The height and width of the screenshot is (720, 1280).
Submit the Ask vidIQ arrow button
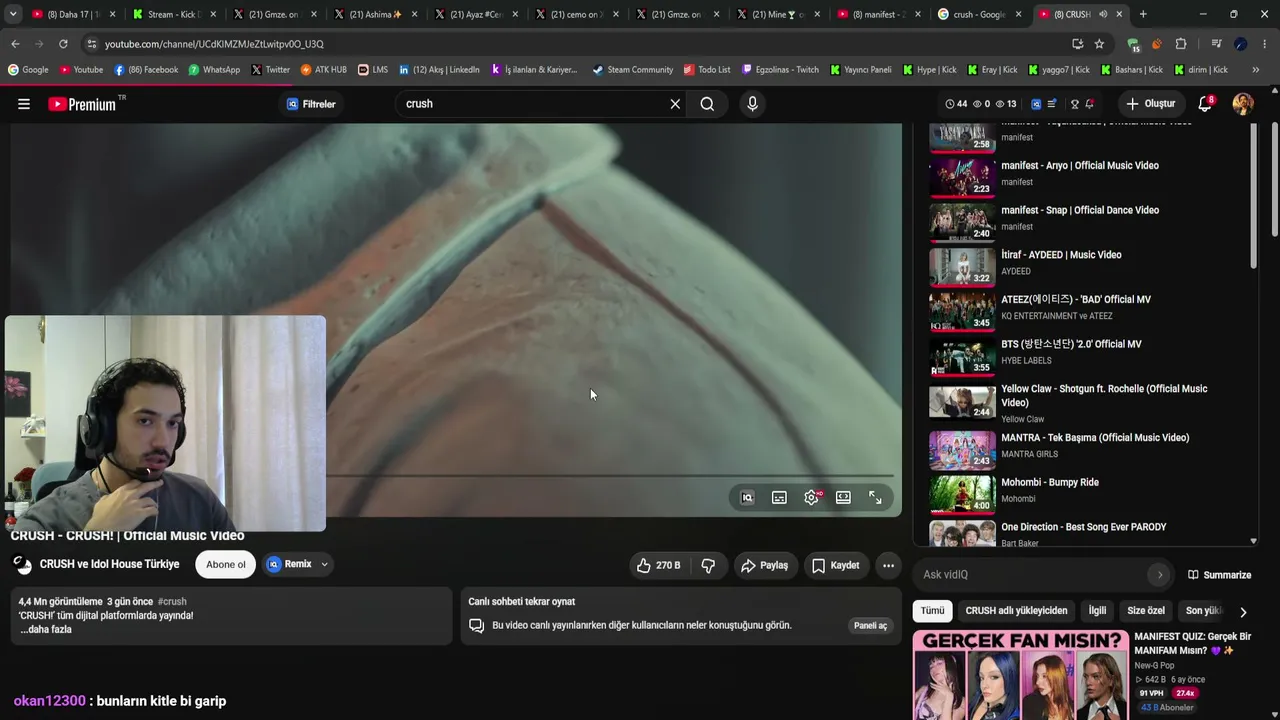tap(1160, 575)
